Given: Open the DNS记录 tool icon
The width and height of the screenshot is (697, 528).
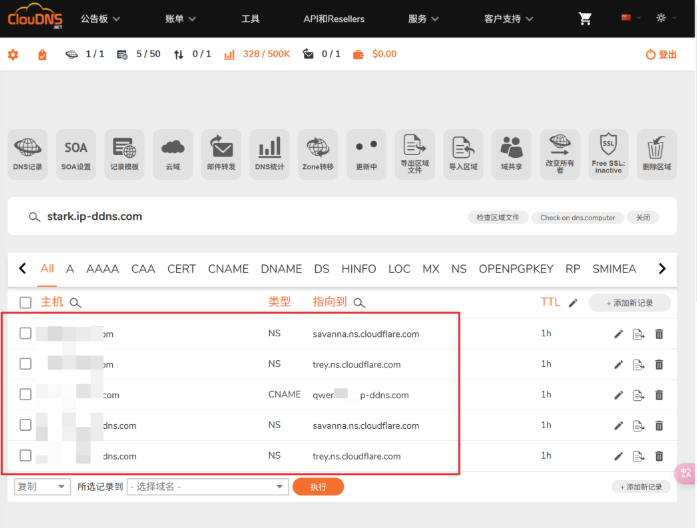Looking at the screenshot, I should 28,154.
